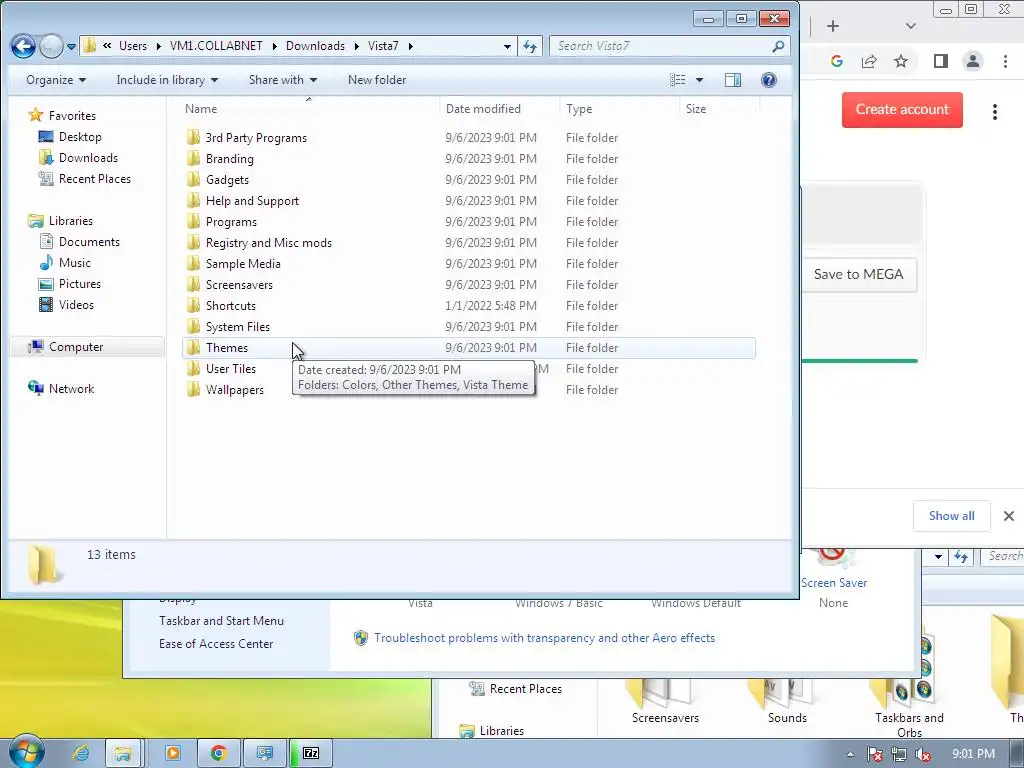Image resolution: width=1024 pixels, height=768 pixels.
Task: Open 7-Zip from the taskbar
Action: [x=311, y=754]
